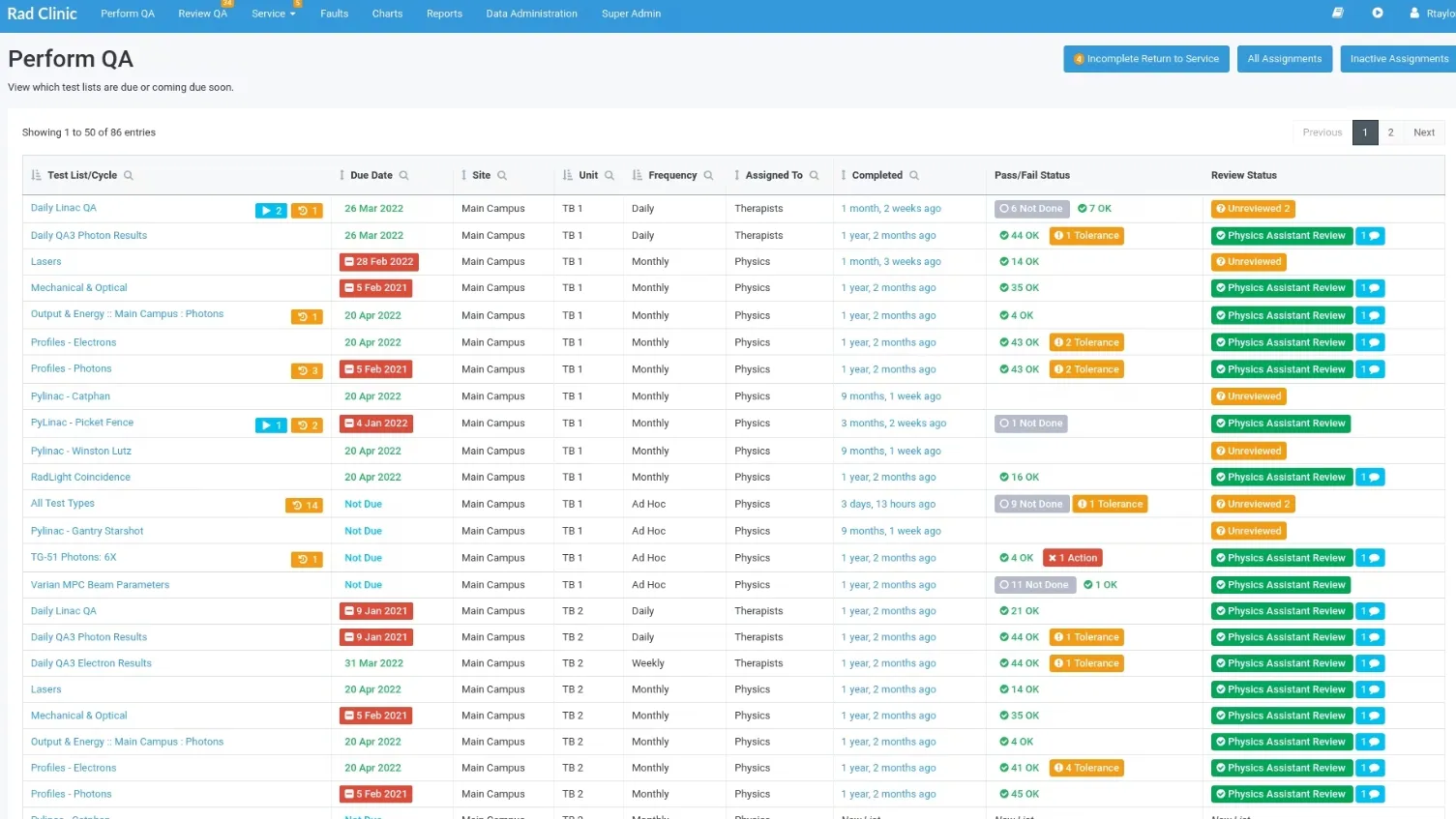Click the Previous pagination button
Viewport: 1456px width, 819px height.
pos(1322,132)
